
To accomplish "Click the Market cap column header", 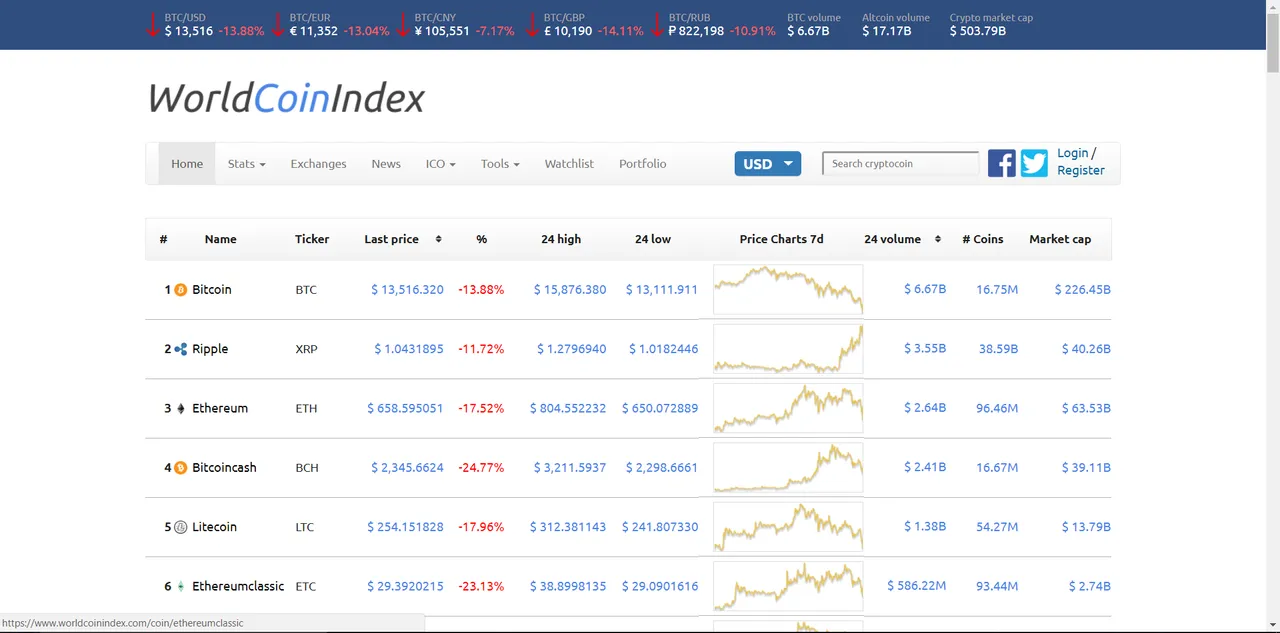I will (1060, 239).
